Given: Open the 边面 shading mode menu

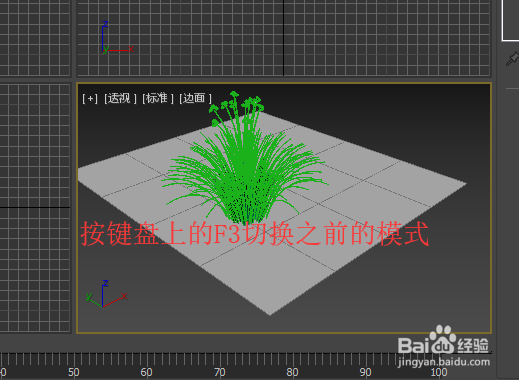Looking at the screenshot, I should click(195, 98).
